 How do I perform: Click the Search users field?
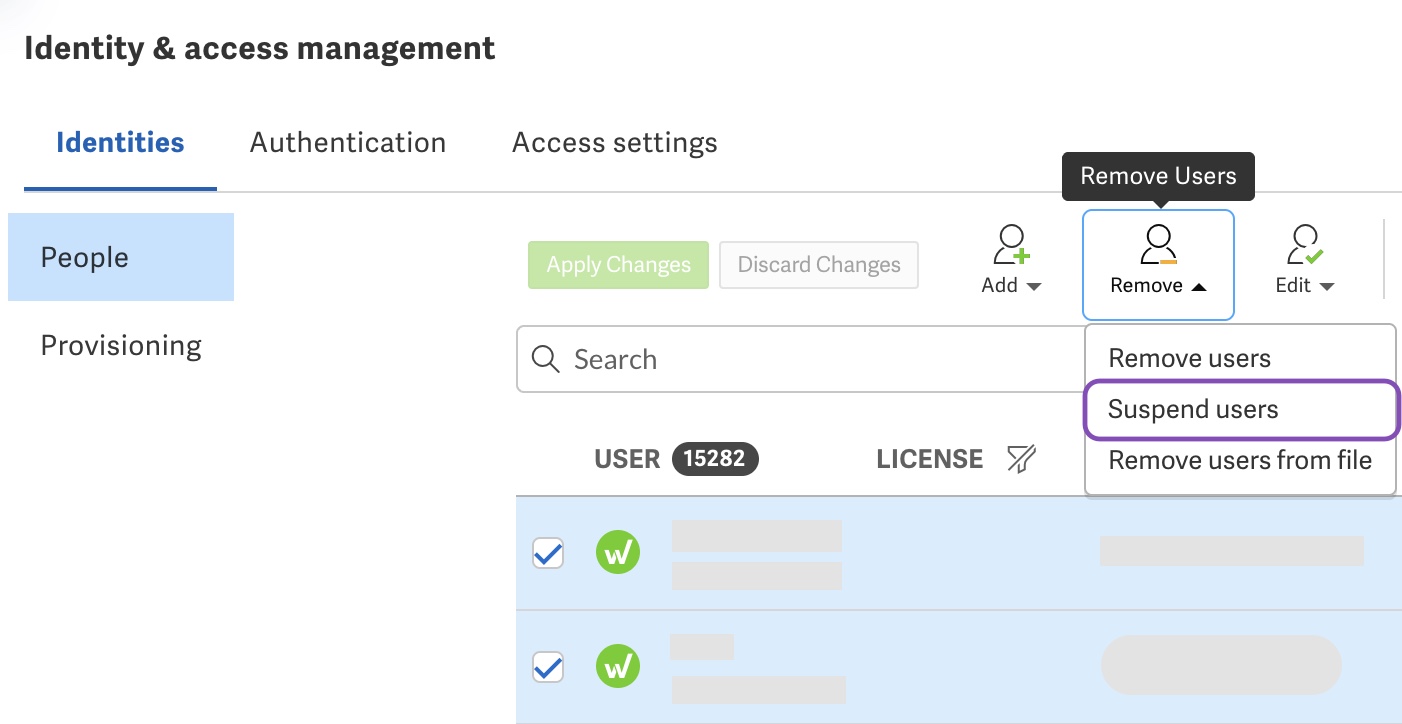click(x=800, y=359)
